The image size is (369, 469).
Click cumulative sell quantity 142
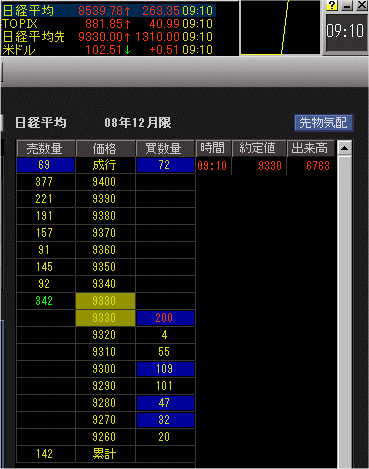pyautogui.click(x=46, y=454)
